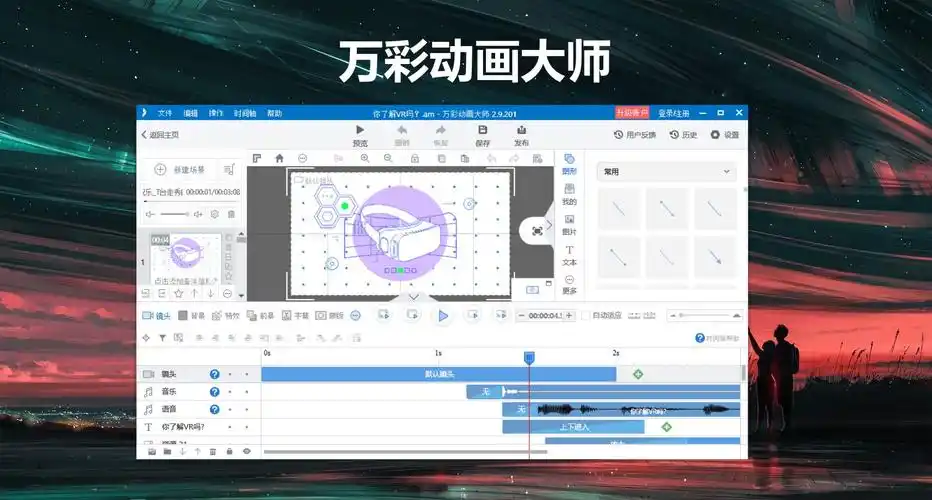Open the circled-minus more icon above canvas

tap(303, 158)
